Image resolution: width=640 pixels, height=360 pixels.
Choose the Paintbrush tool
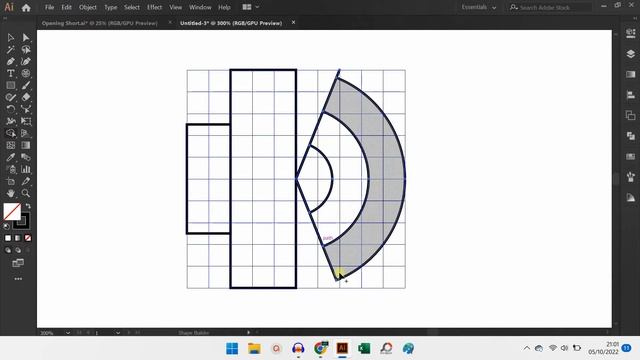(x=26, y=85)
